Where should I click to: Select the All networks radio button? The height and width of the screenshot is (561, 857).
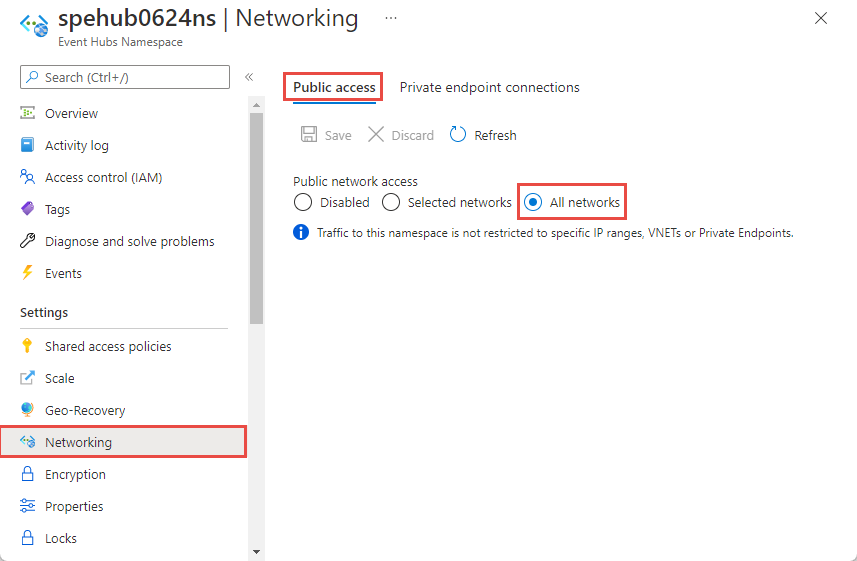(x=533, y=202)
